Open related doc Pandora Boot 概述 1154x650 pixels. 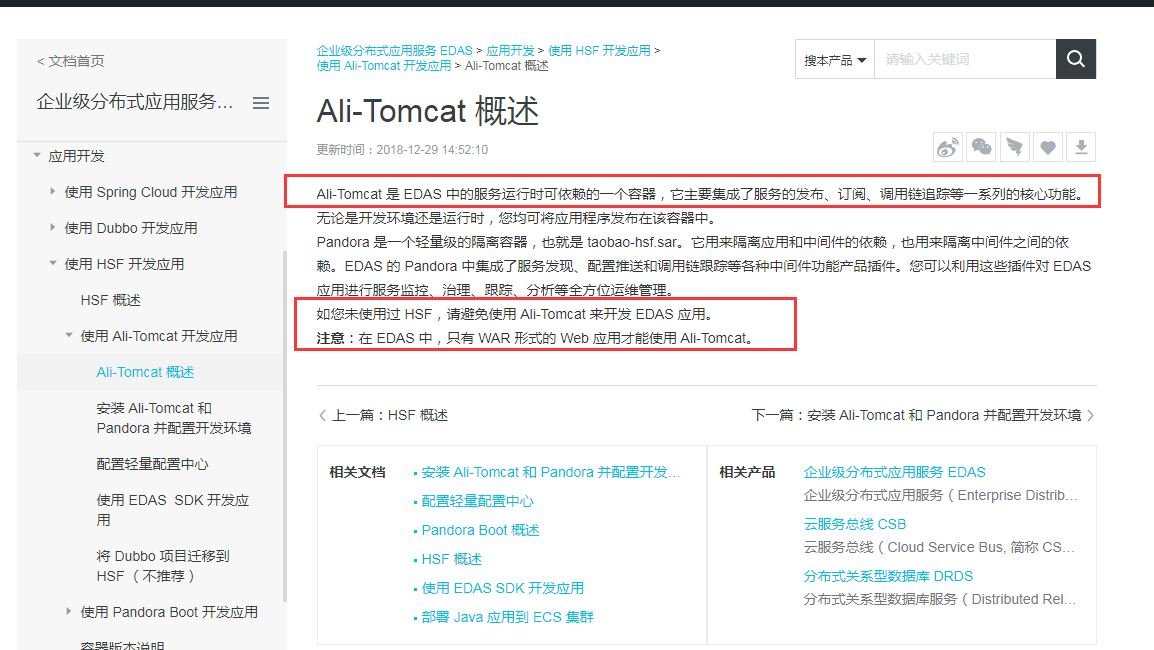click(x=480, y=530)
